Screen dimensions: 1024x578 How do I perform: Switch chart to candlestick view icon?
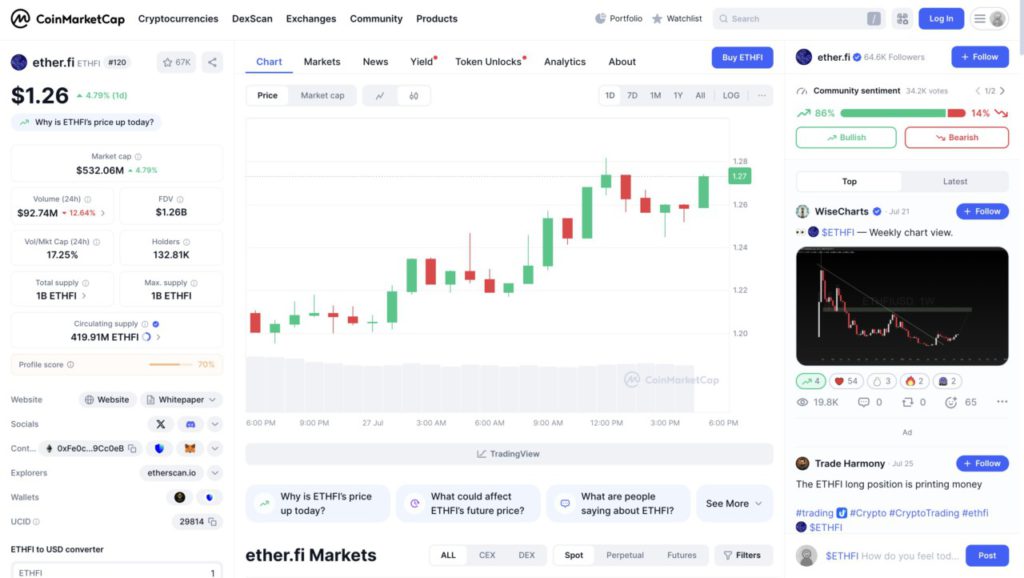click(413, 96)
